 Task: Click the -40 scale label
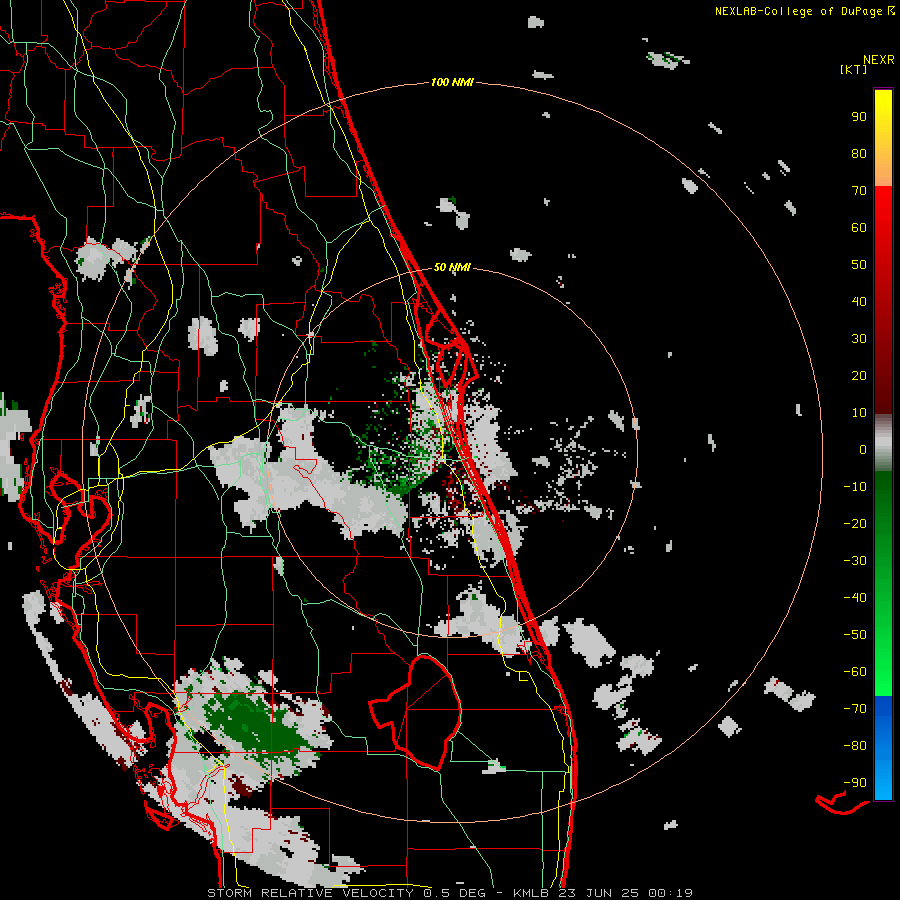(x=855, y=598)
